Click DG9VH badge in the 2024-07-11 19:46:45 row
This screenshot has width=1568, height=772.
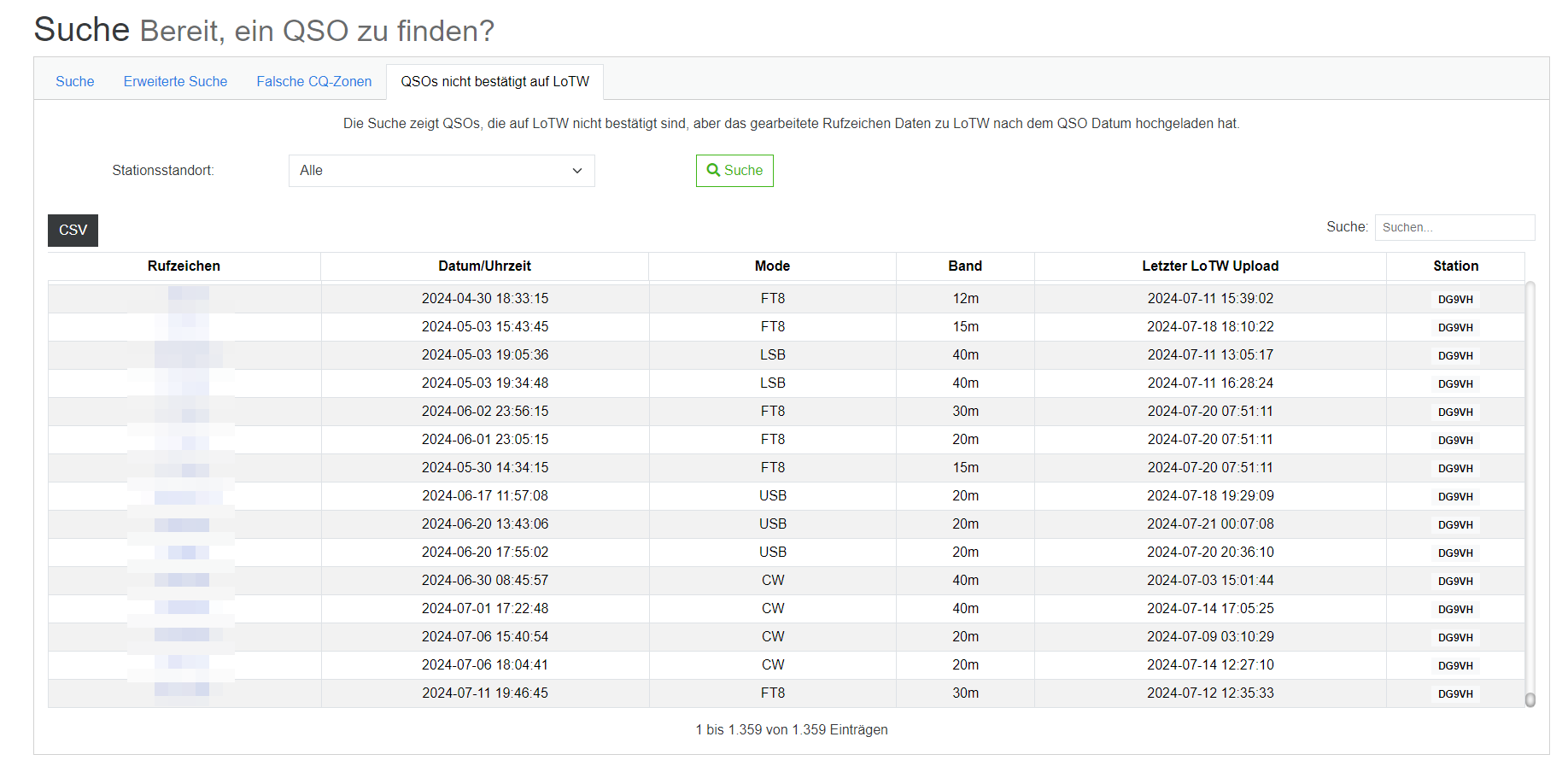1455,694
